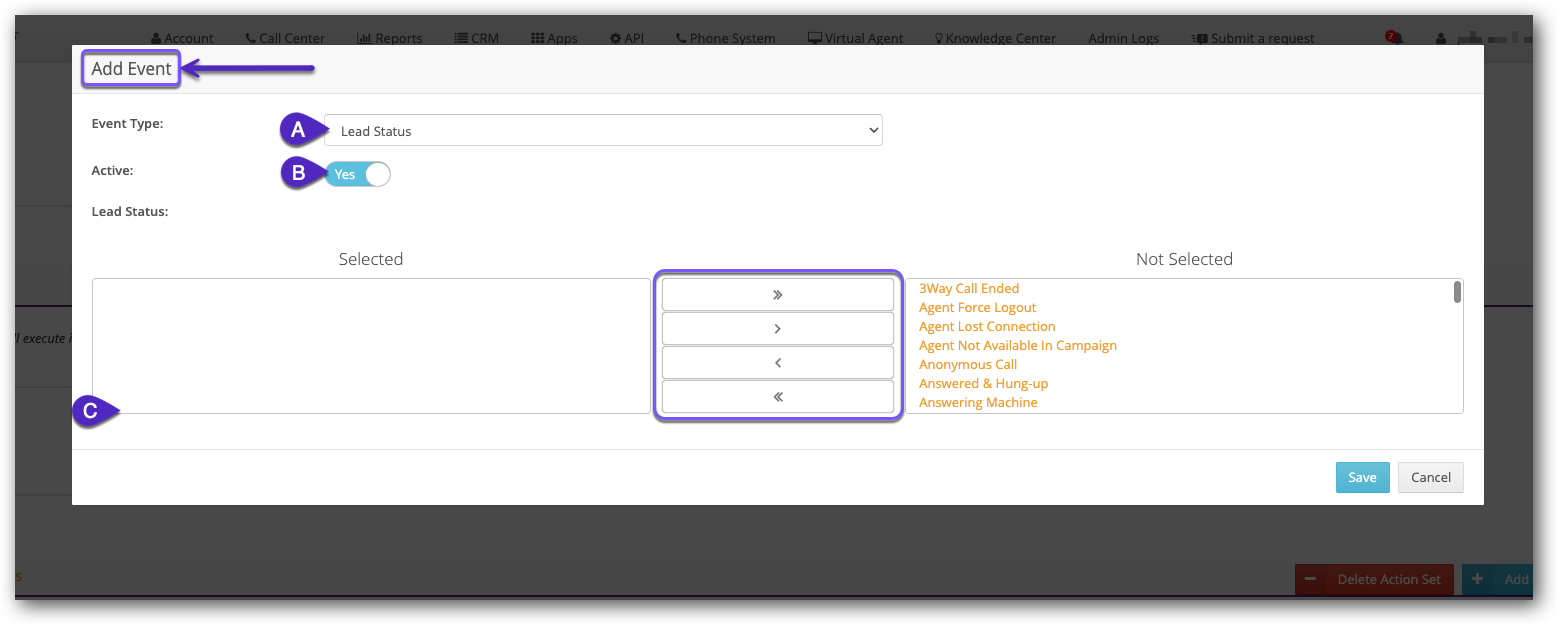This screenshot has width=1558, height=625.
Task: Open the Event Type dropdown showing Lead Status
Action: 603,130
